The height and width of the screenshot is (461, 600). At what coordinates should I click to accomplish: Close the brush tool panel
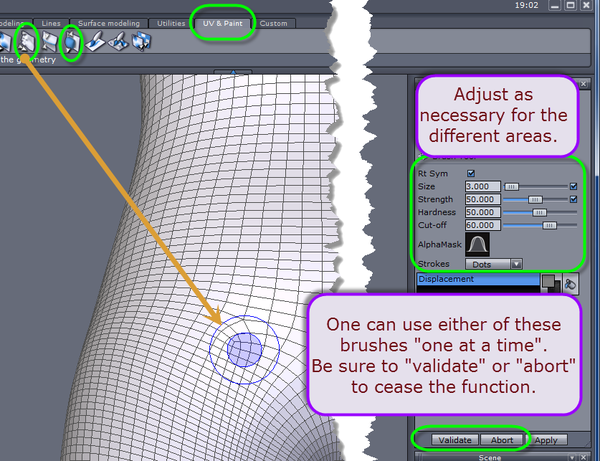[x=584, y=83]
